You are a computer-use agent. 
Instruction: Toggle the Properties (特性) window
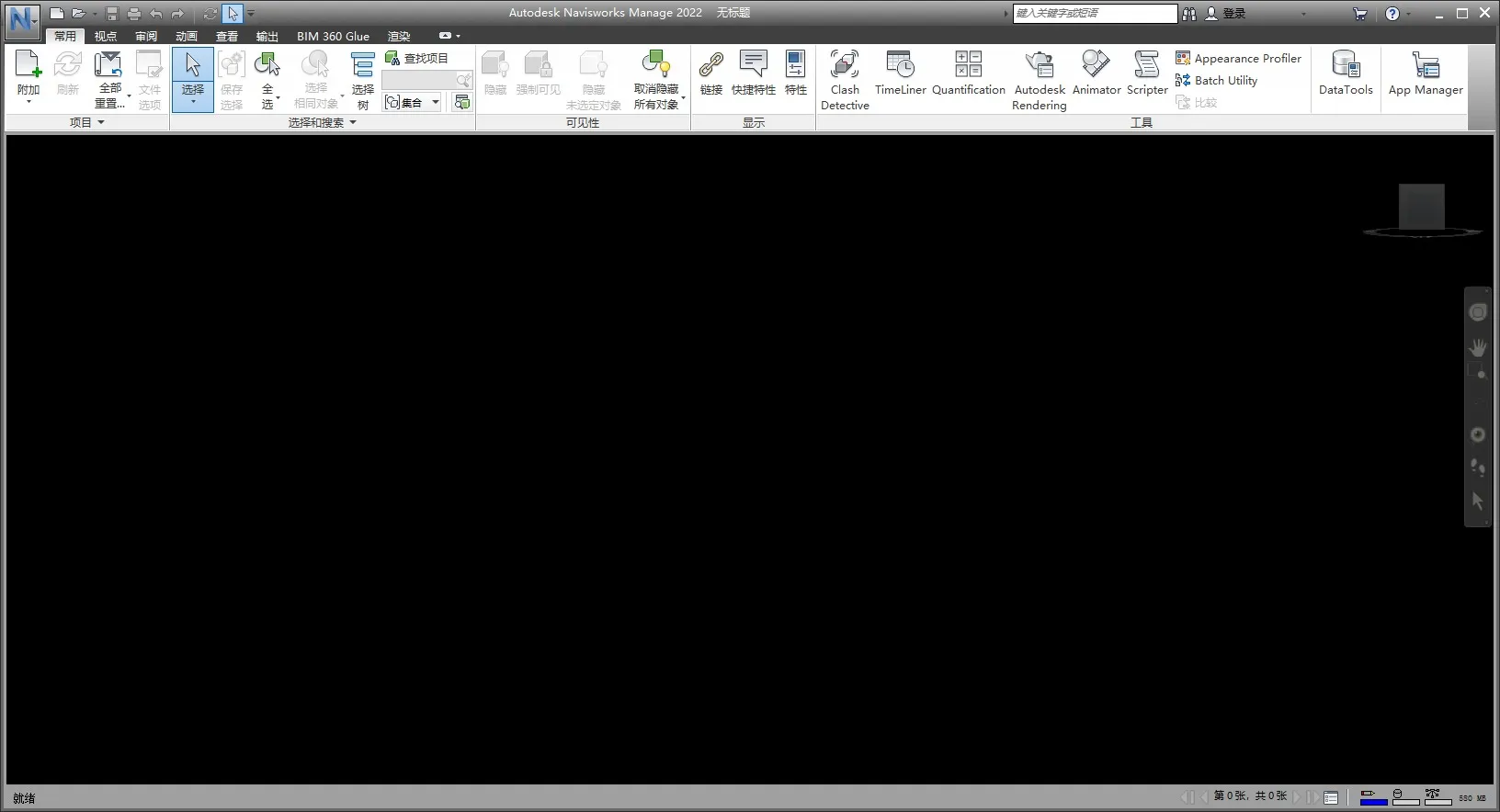pyautogui.click(x=795, y=74)
